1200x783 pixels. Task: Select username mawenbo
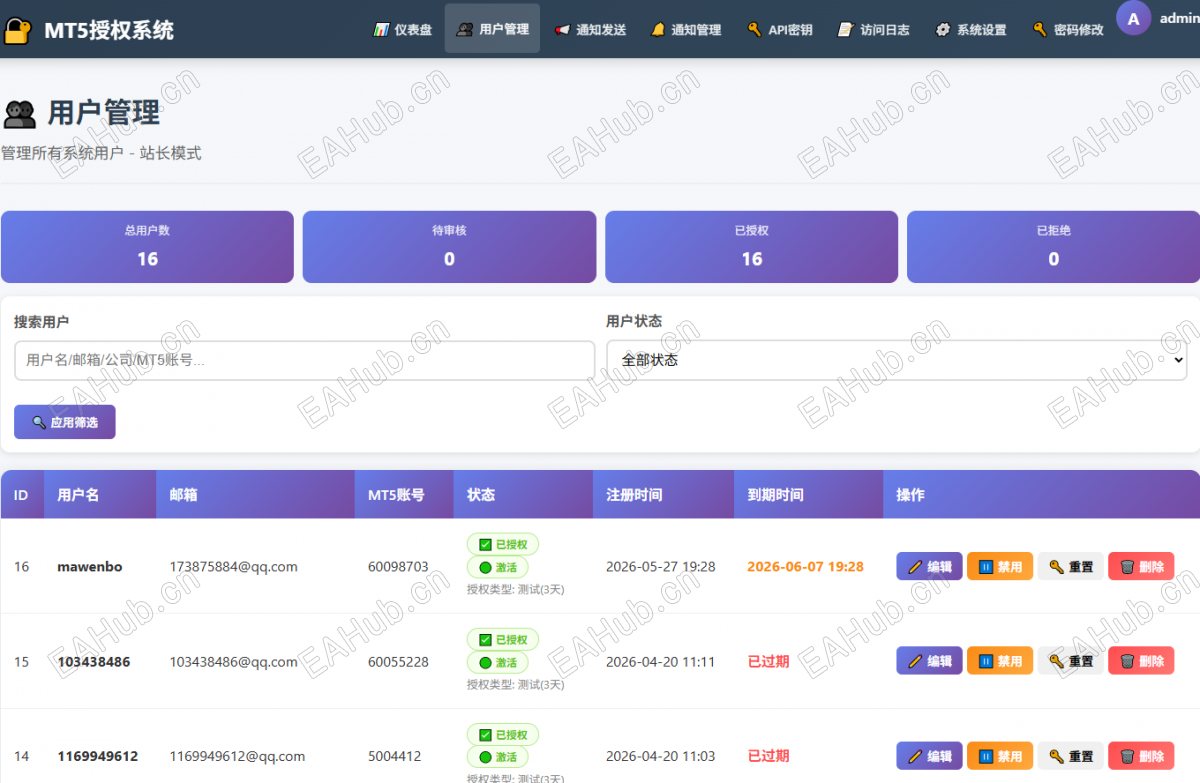(x=89, y=566)
